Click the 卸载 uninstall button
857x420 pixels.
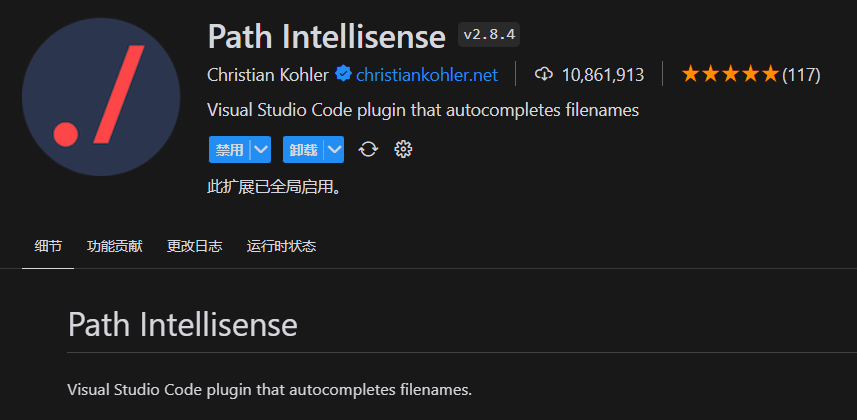point(303,149)
